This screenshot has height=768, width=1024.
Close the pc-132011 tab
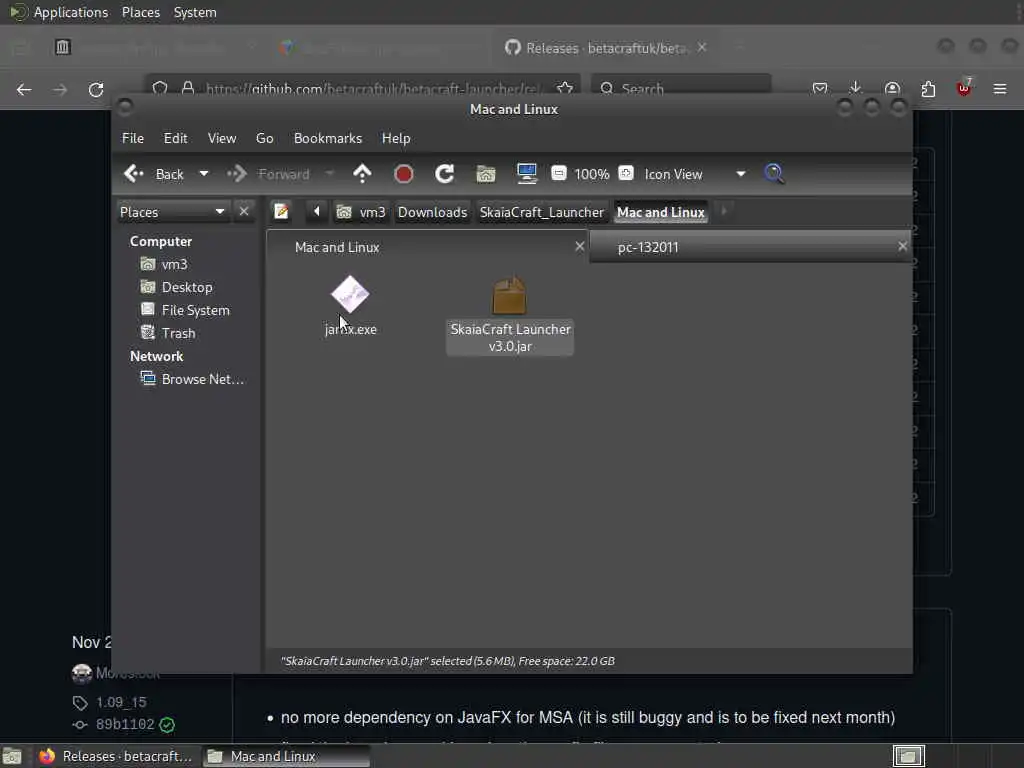coord(903,246)
